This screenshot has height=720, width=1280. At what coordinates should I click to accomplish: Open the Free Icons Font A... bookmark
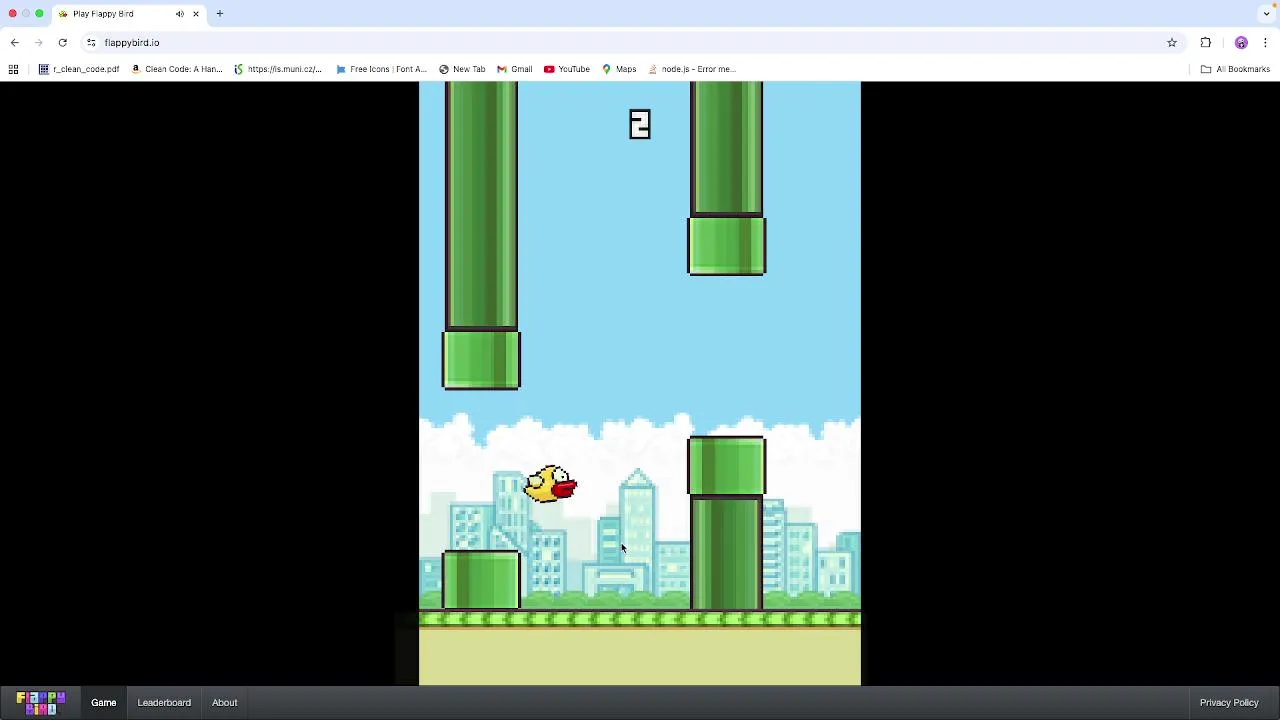[x=381, y=69]
